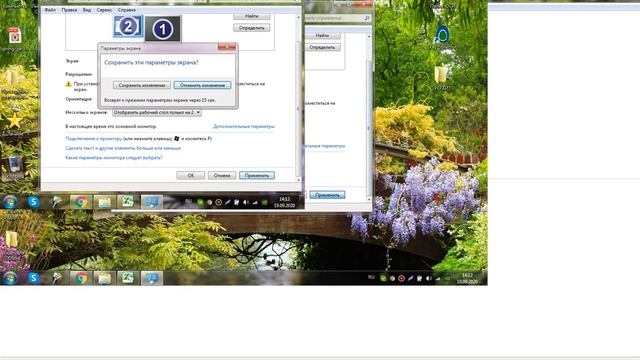
Task: Open the Справка menu
Action: pyautogui.click(x=127, y=10)
